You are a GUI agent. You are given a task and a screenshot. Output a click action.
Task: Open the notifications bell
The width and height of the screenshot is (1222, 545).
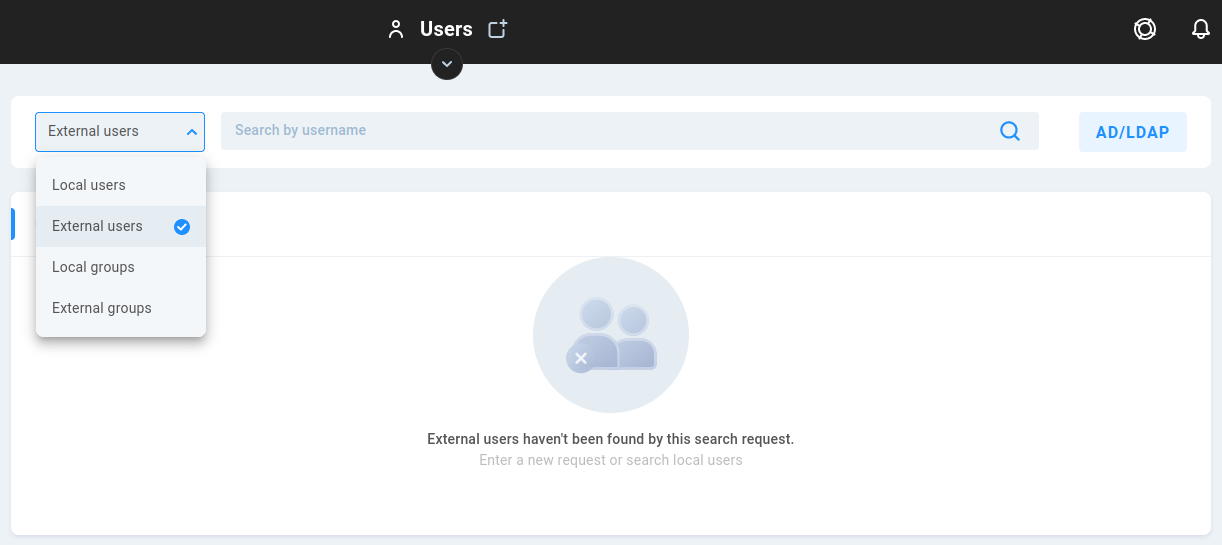[x=1201, y=29]
